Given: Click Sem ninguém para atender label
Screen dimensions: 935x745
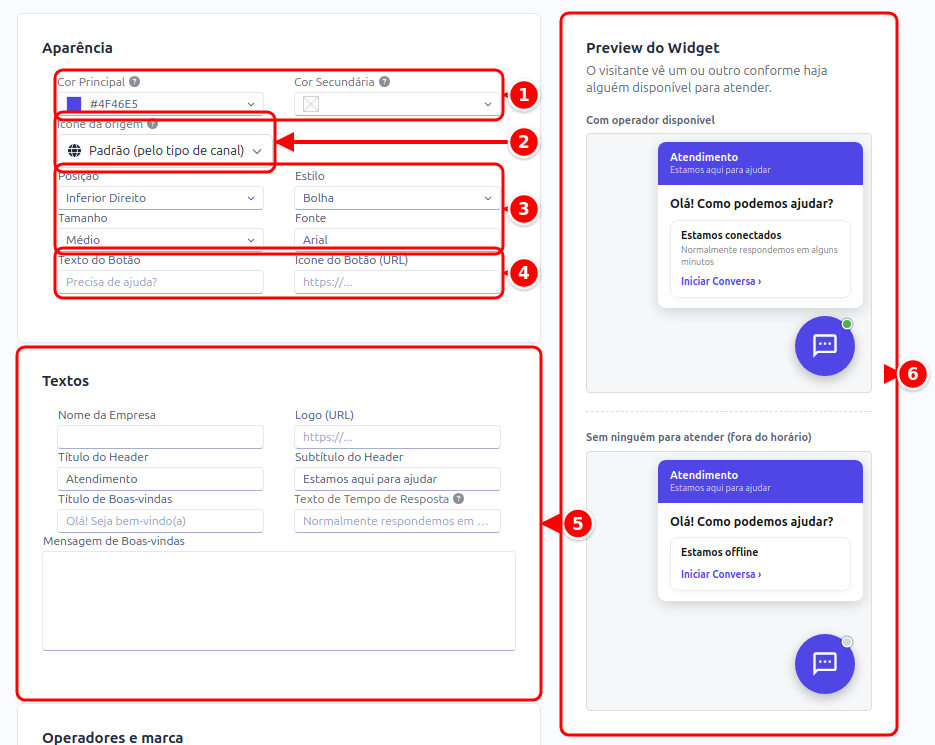Looking at the screenshot, I should pos(698,437).
